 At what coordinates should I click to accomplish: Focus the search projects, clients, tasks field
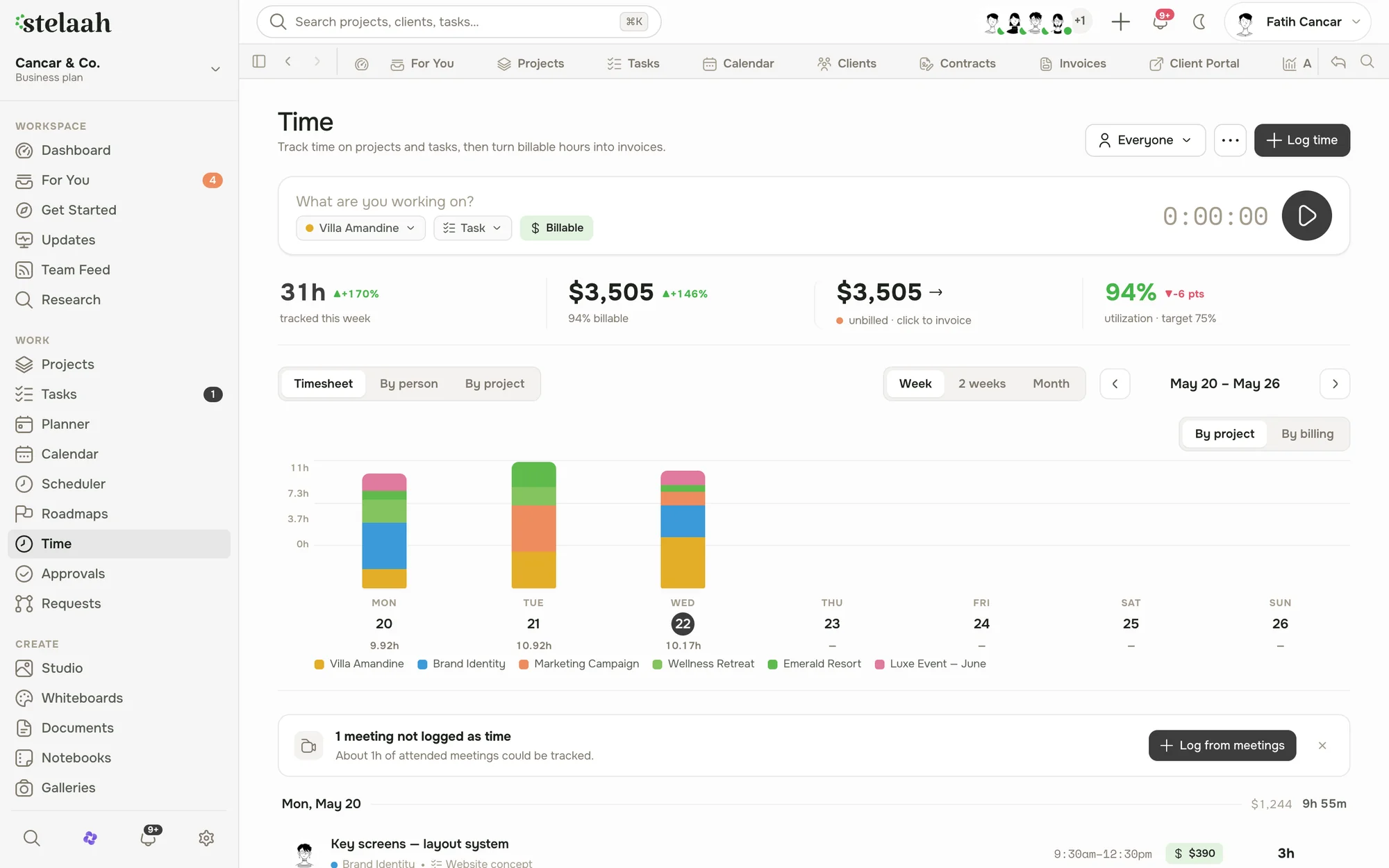tap(458, 22)
